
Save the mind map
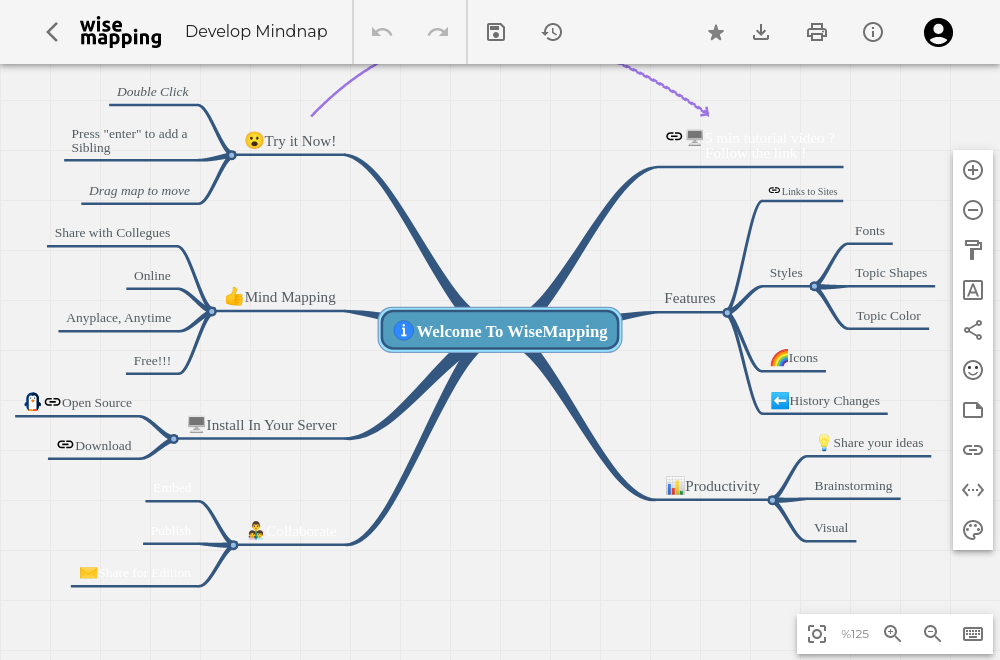(x=496, y=32)
